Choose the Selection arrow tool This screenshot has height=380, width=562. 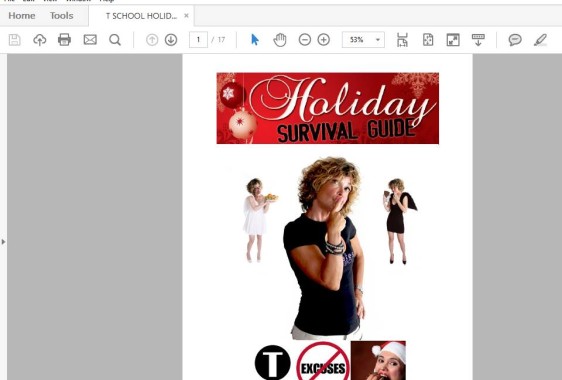(255, 40)
